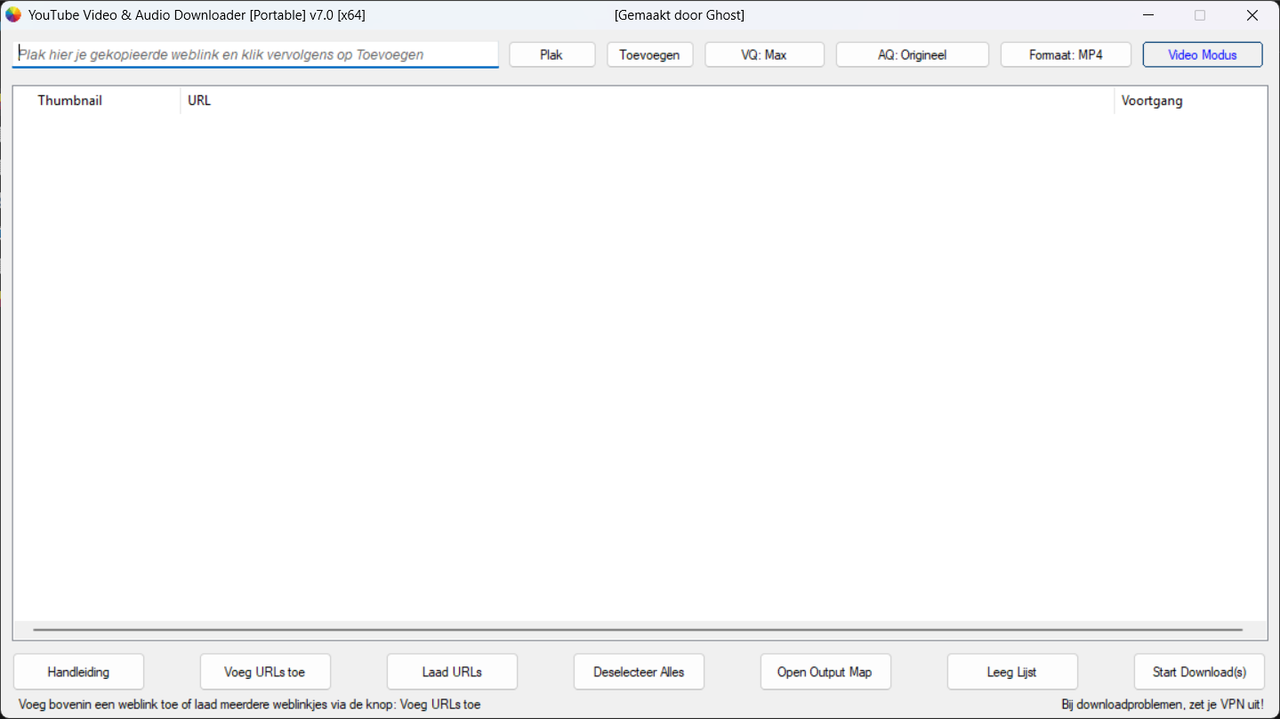This screenshot has height=719, width=1280.
Task: Open the Output Map folder
Action: point(825,672)
